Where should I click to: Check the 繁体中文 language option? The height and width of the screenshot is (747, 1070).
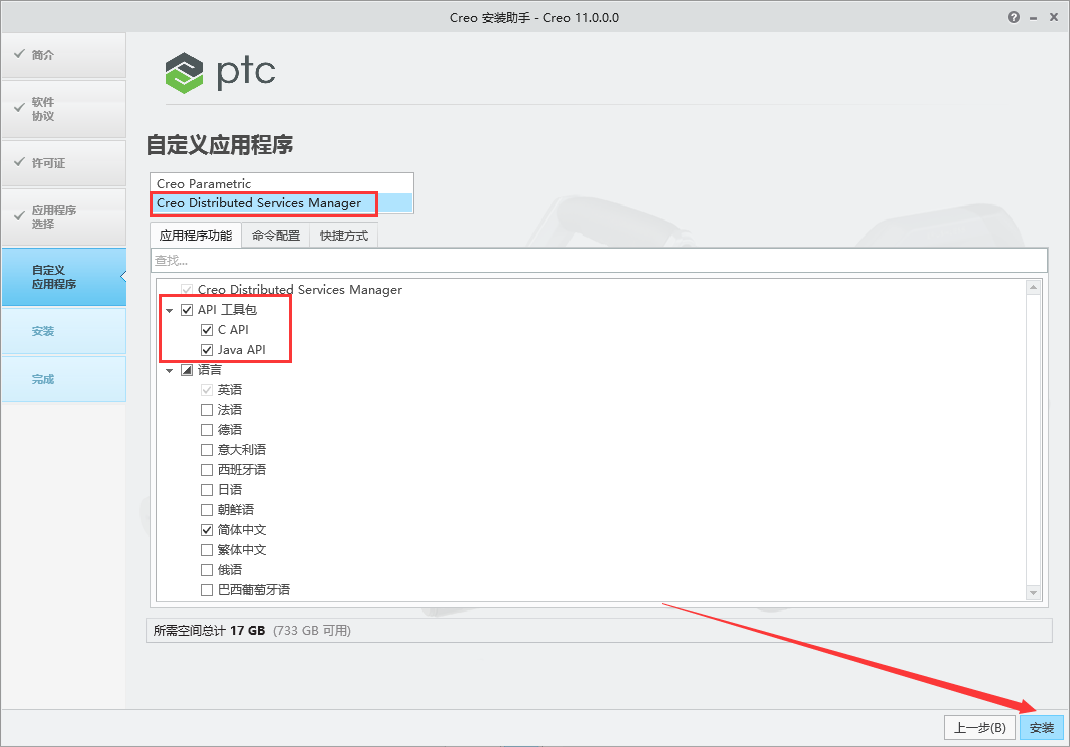coord(207,549)
